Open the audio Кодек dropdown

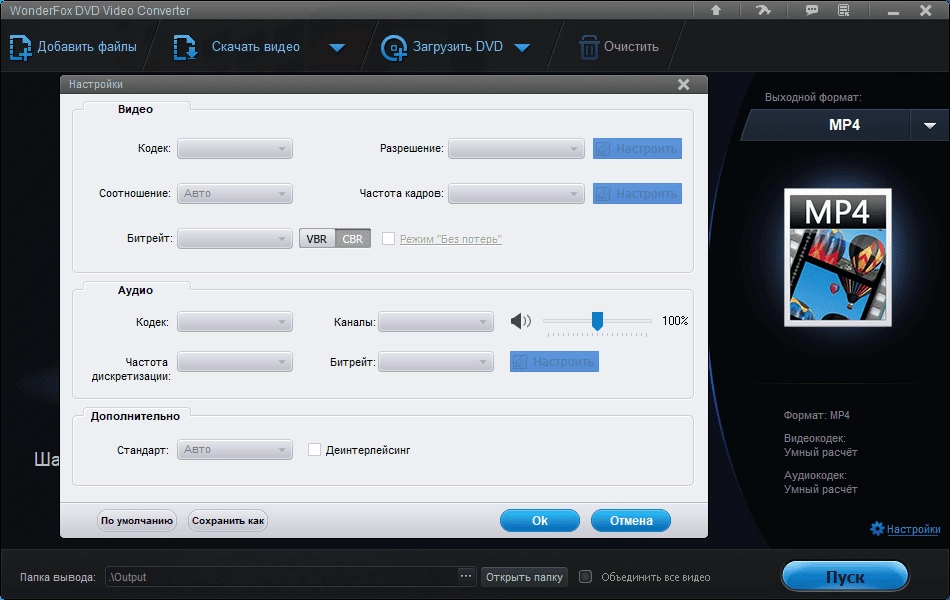click(x=235, y=322)
